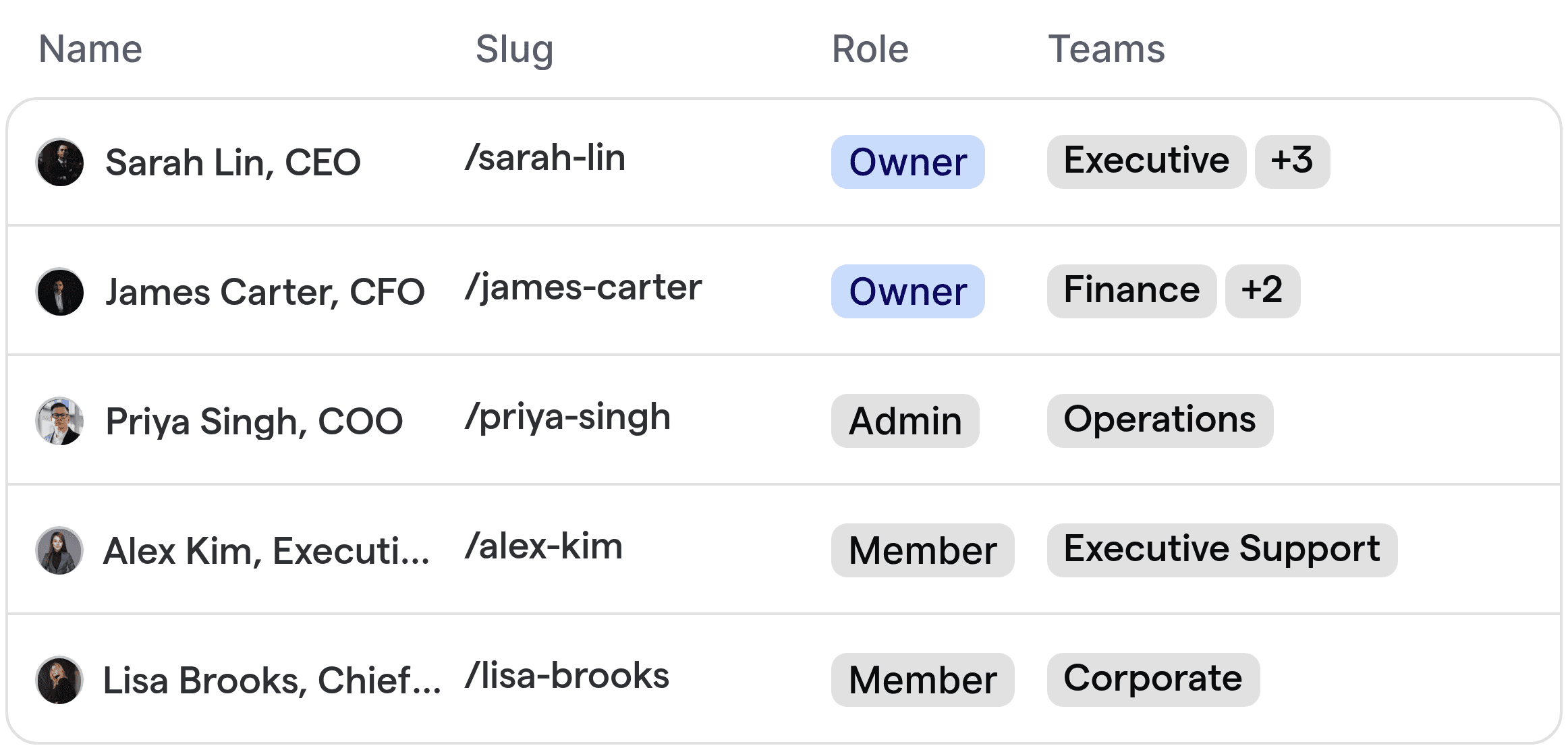Image resolution: width=1568 pixels, height=750 pixels.
Task: Change James Carter's Owner role badge
Action: click(x=907, y=291)
